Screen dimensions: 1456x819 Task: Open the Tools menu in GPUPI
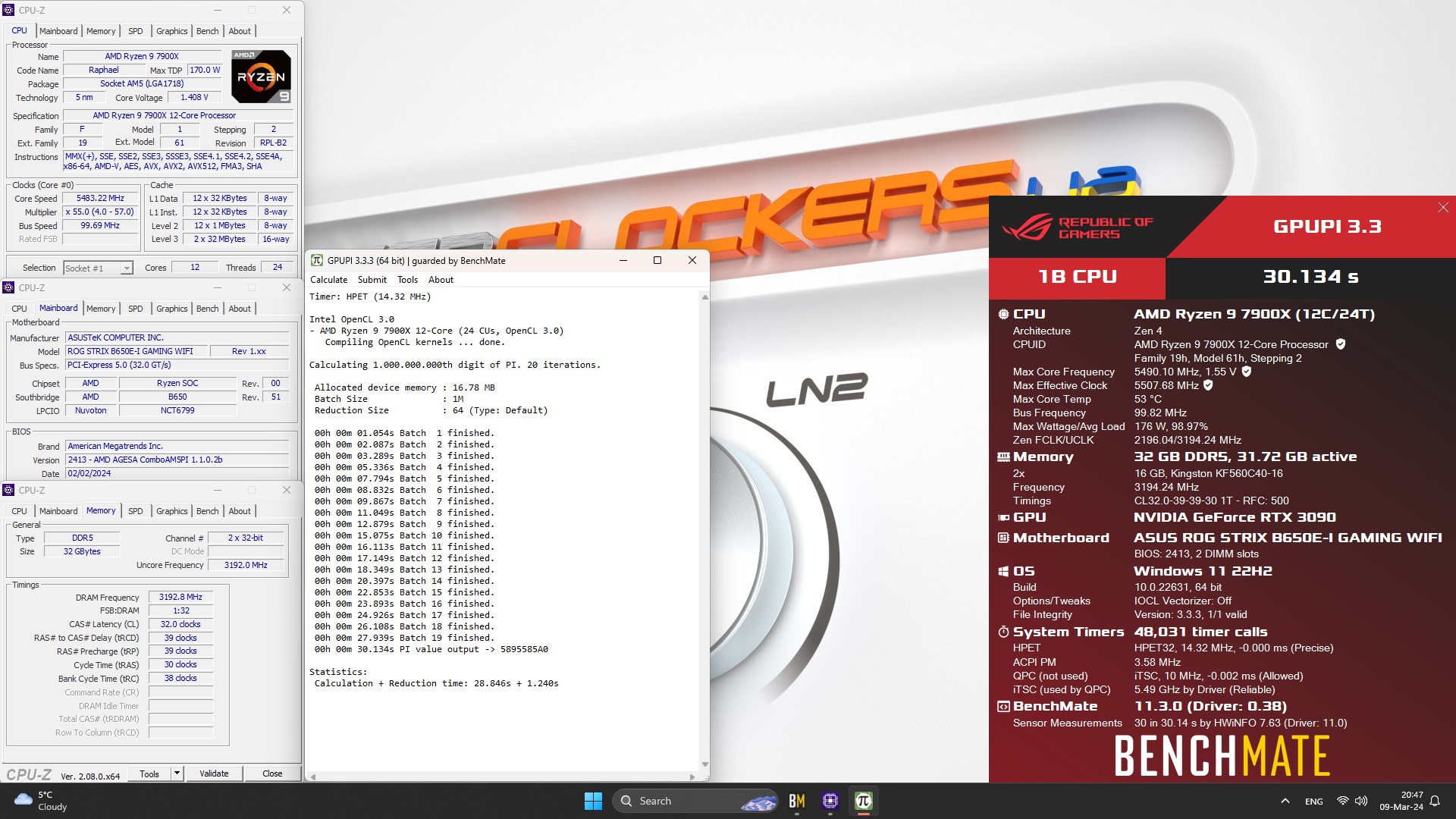tap(407, 280)
